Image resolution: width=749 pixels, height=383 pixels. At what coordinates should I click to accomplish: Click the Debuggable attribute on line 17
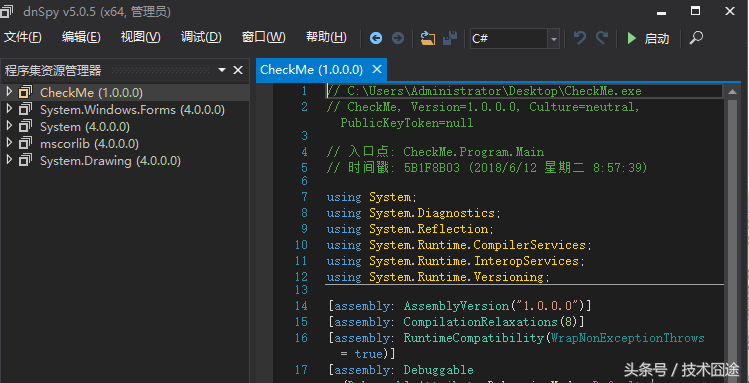point(439,370)
